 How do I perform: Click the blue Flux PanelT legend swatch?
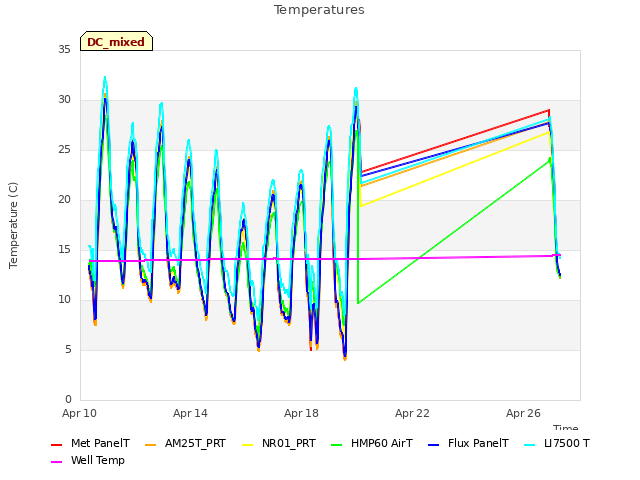point(433,444)
